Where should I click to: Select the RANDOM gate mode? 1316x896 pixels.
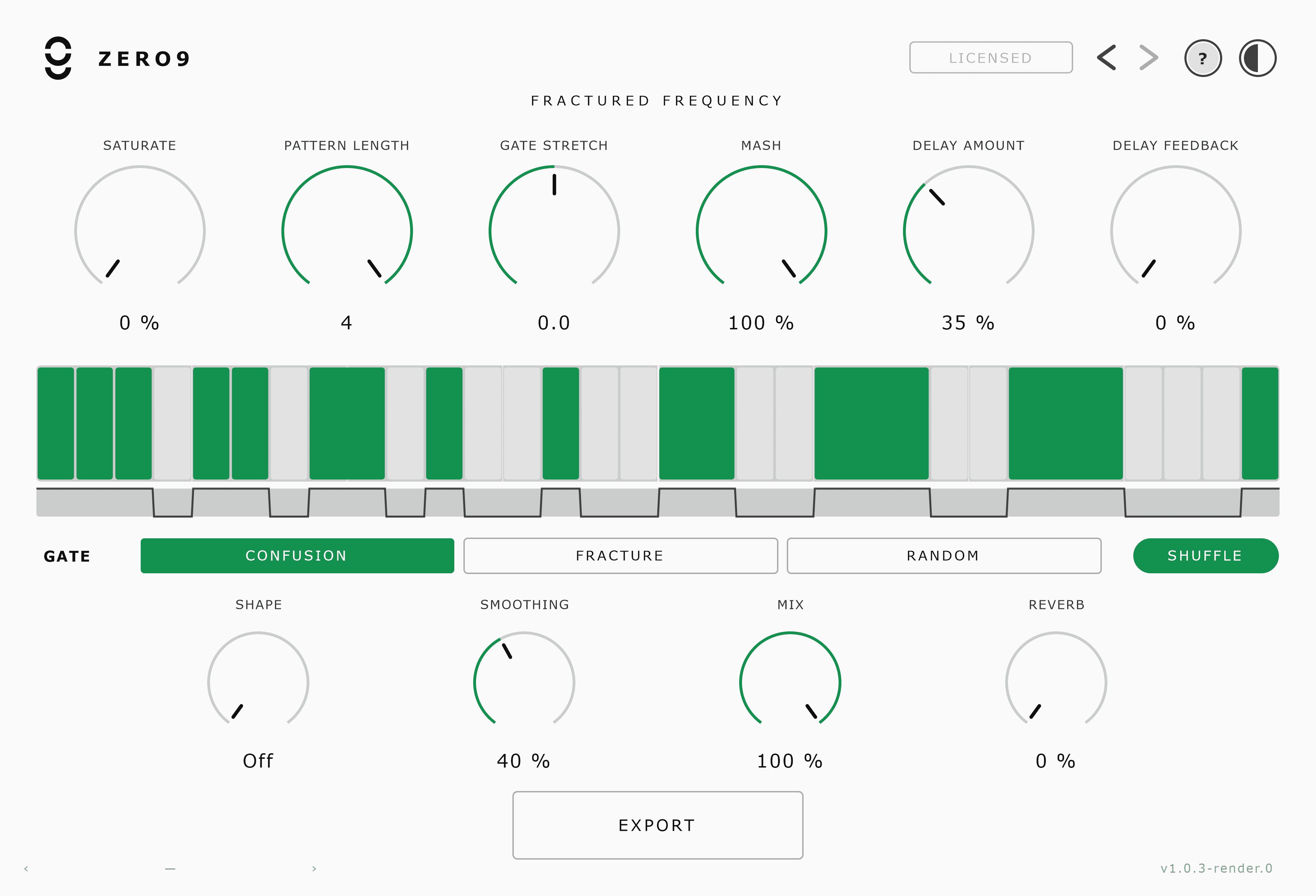(x=944, y=555)
